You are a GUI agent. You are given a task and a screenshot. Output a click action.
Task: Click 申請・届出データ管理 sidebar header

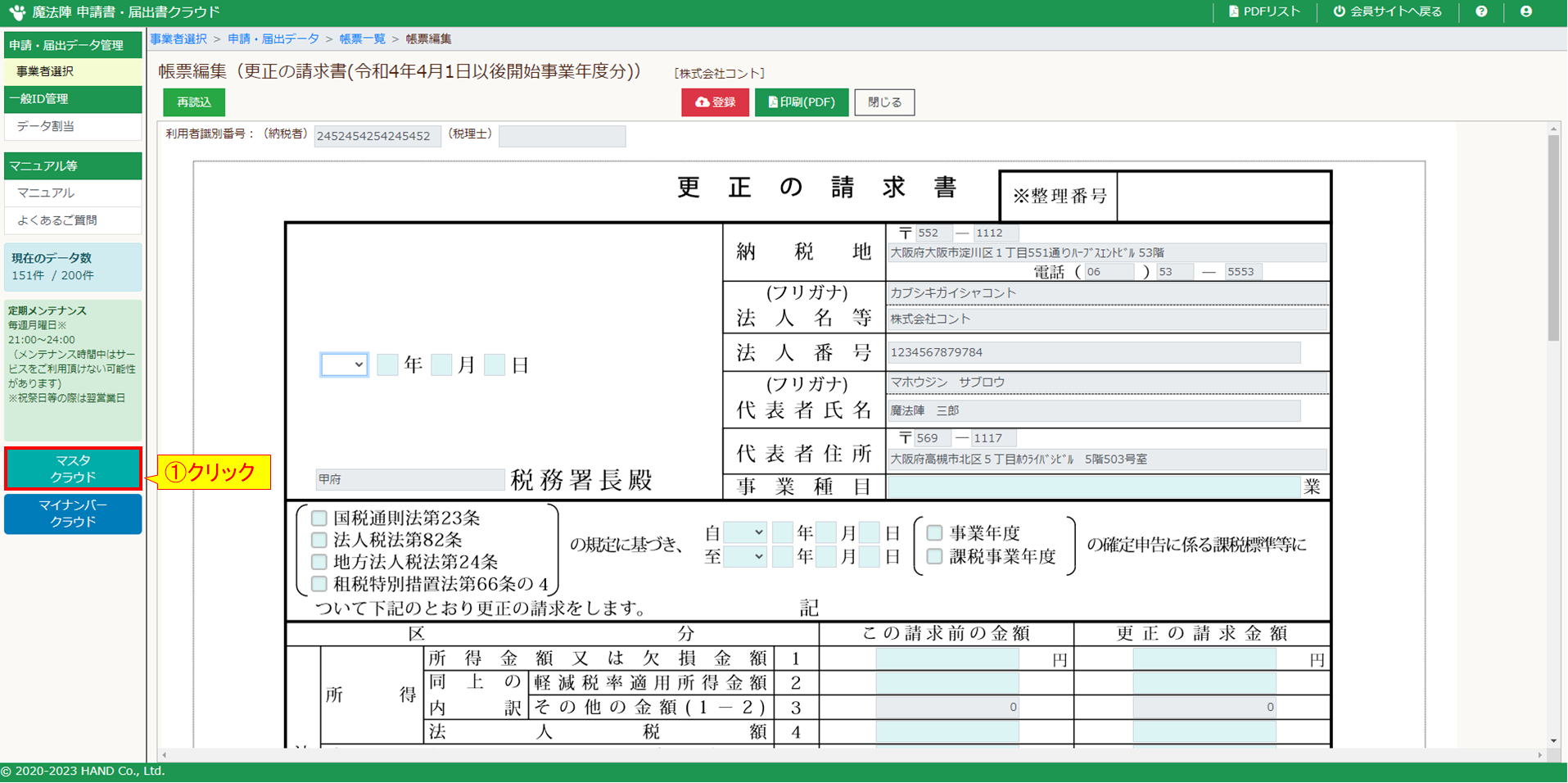(x=73, y=45)
